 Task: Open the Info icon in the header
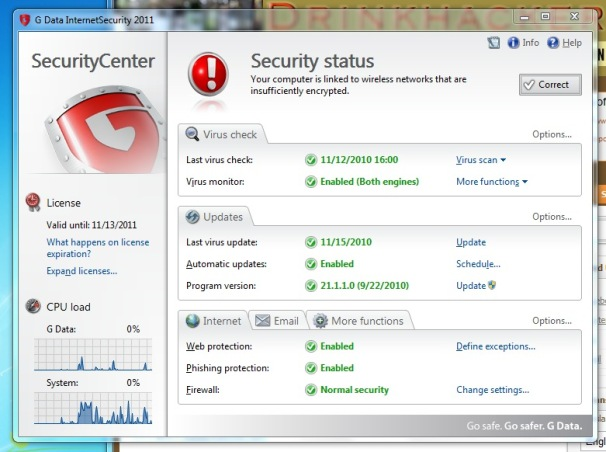(513, 42)
